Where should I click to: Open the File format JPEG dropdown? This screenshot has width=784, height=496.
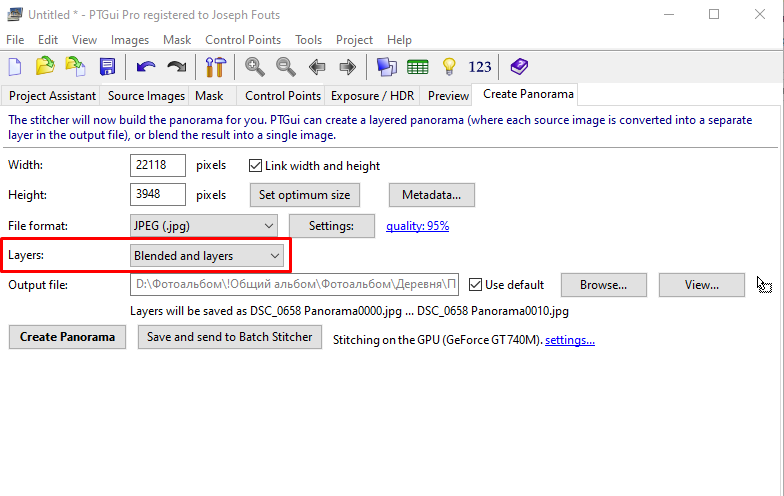(203, 226)
